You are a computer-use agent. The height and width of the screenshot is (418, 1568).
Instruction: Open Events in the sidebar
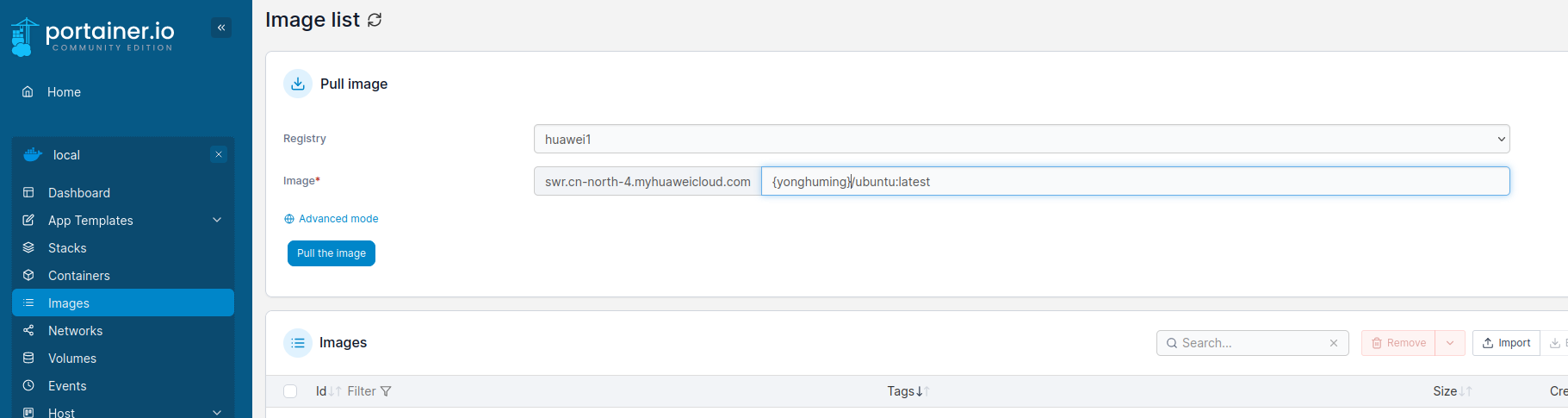[67, 386]
